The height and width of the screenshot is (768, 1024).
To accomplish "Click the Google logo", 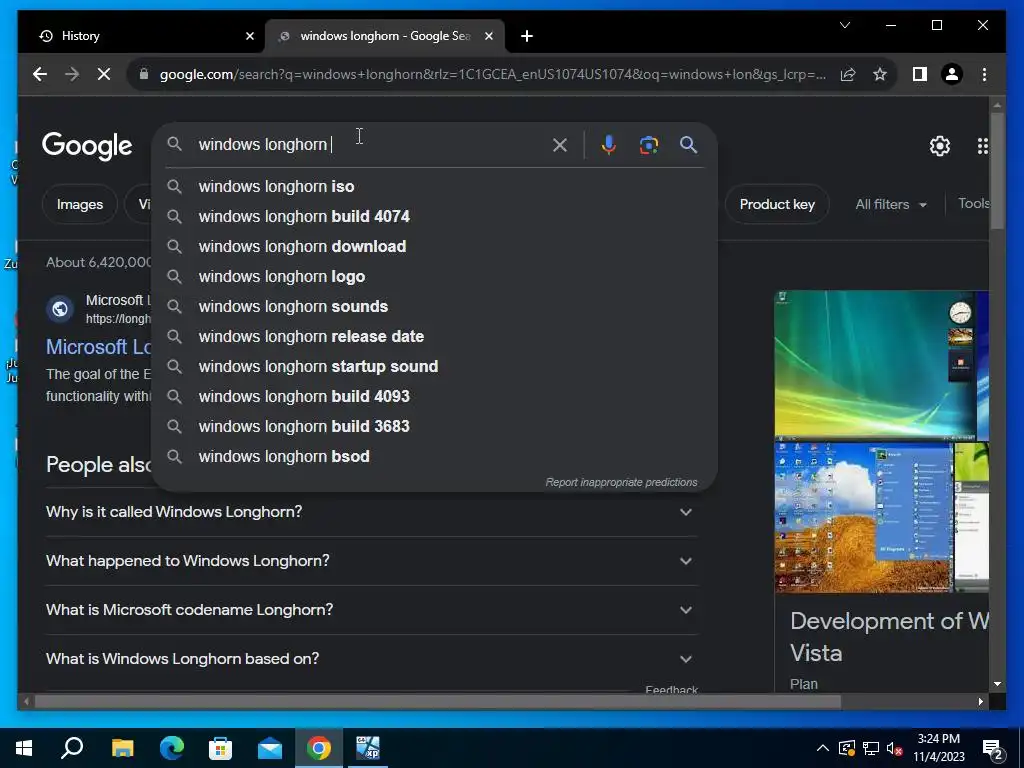I will 87,146.
